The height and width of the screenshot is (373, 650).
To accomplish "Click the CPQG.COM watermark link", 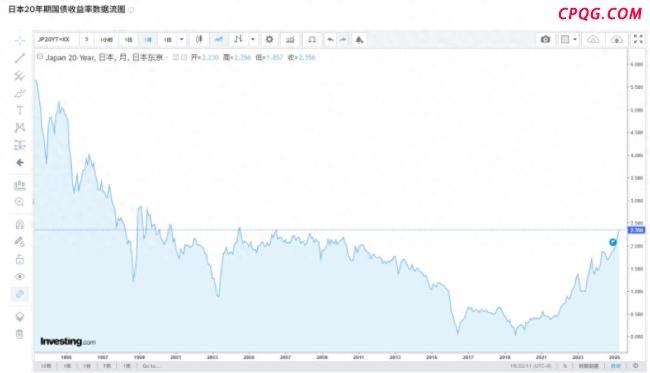I will pyautogui.click(x=599, y=14).
